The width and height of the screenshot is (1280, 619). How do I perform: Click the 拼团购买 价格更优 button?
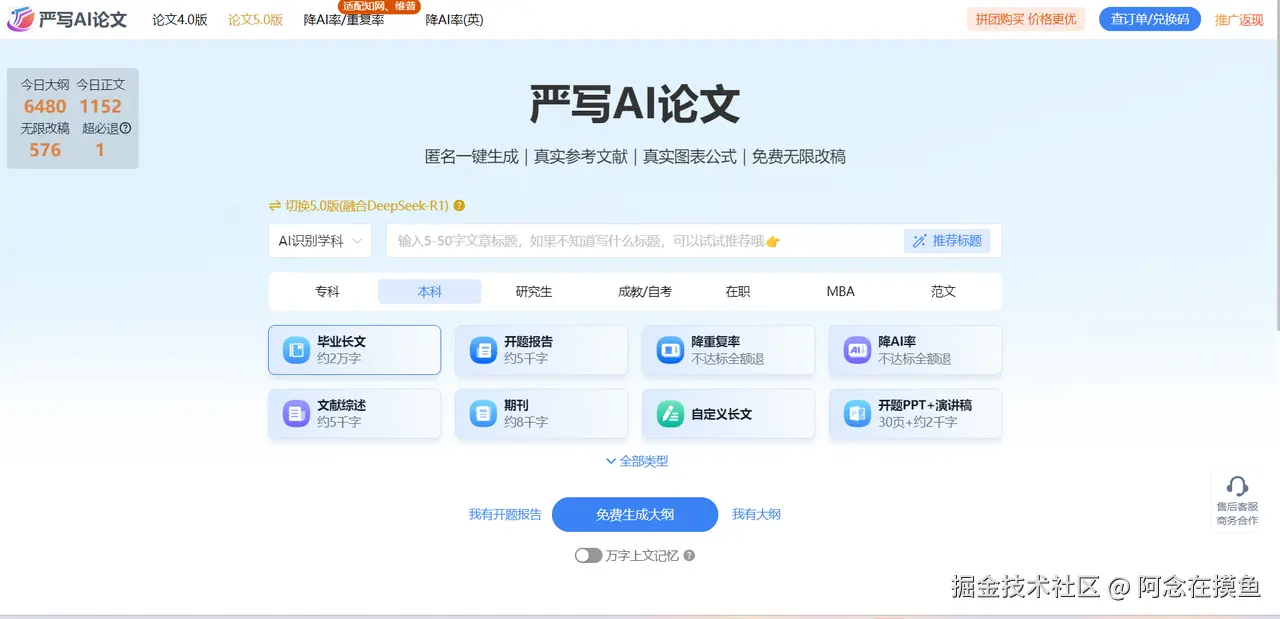pos(1026,19)
